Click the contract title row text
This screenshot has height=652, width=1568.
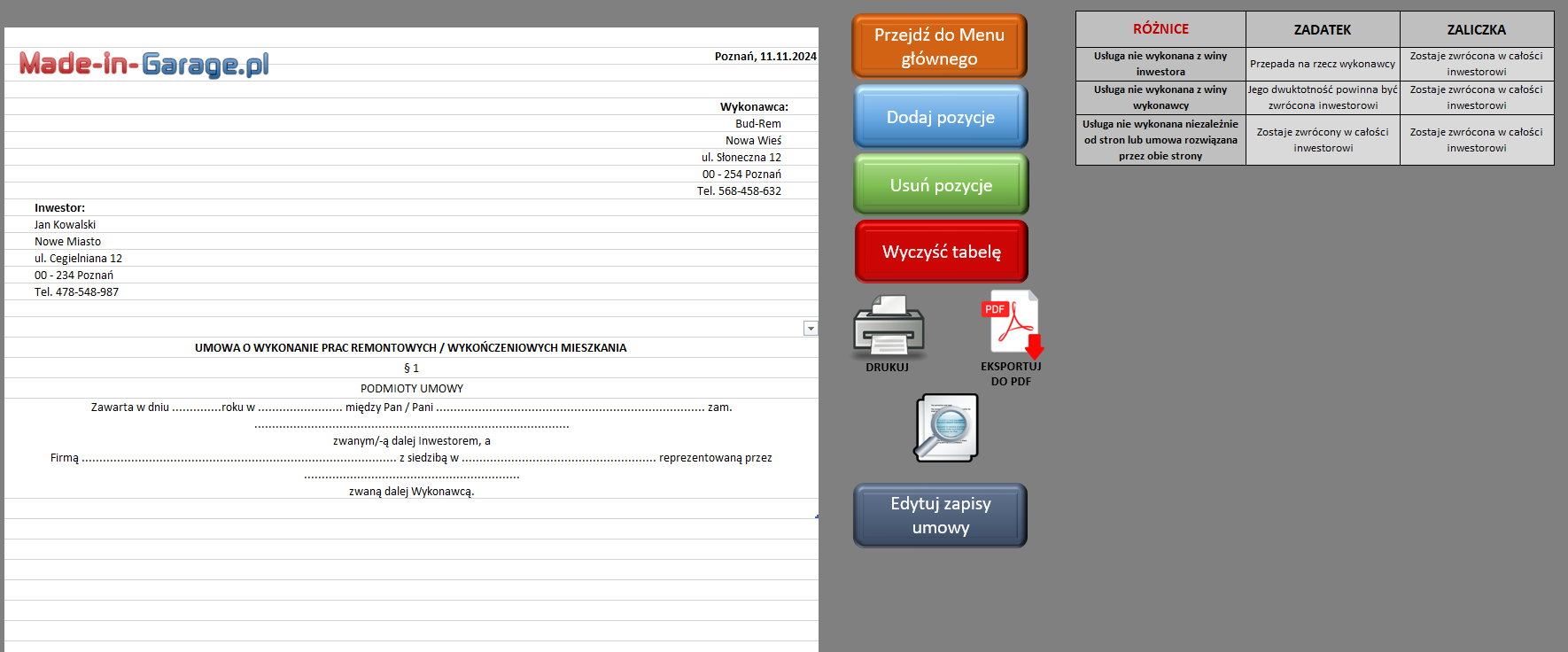411,348
